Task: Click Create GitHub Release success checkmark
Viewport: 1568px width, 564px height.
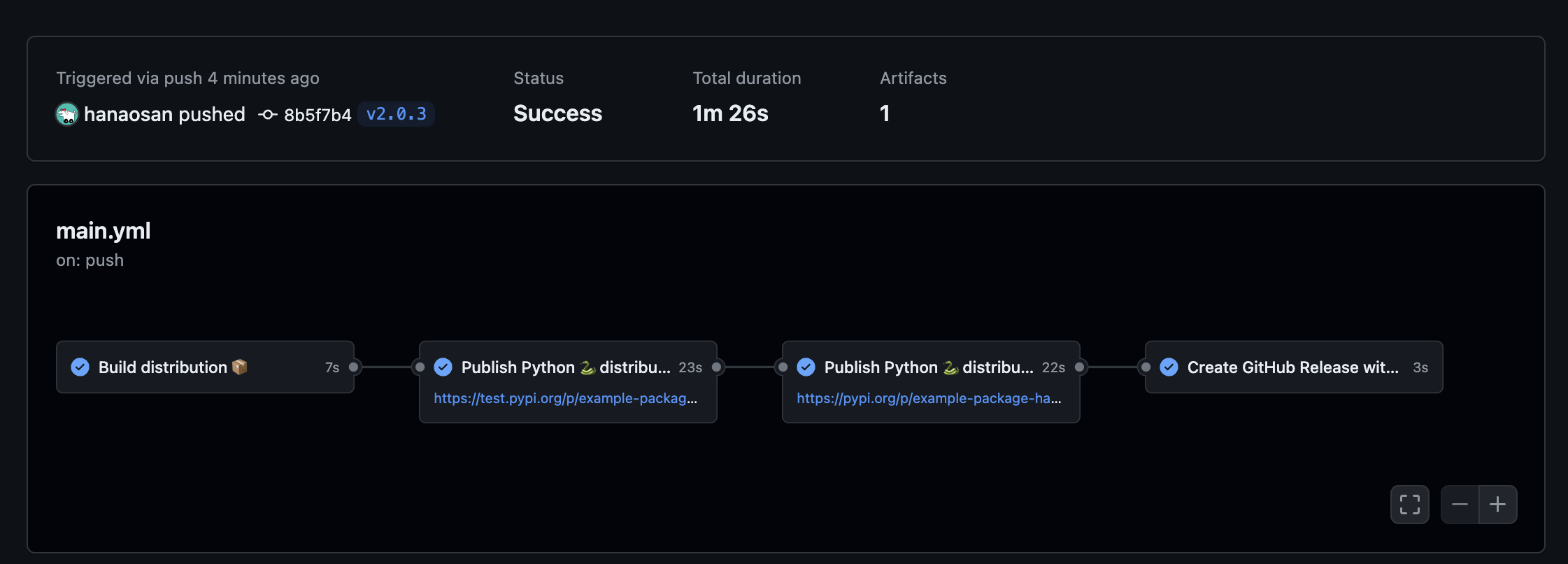Action: (x=1169, y=367)
